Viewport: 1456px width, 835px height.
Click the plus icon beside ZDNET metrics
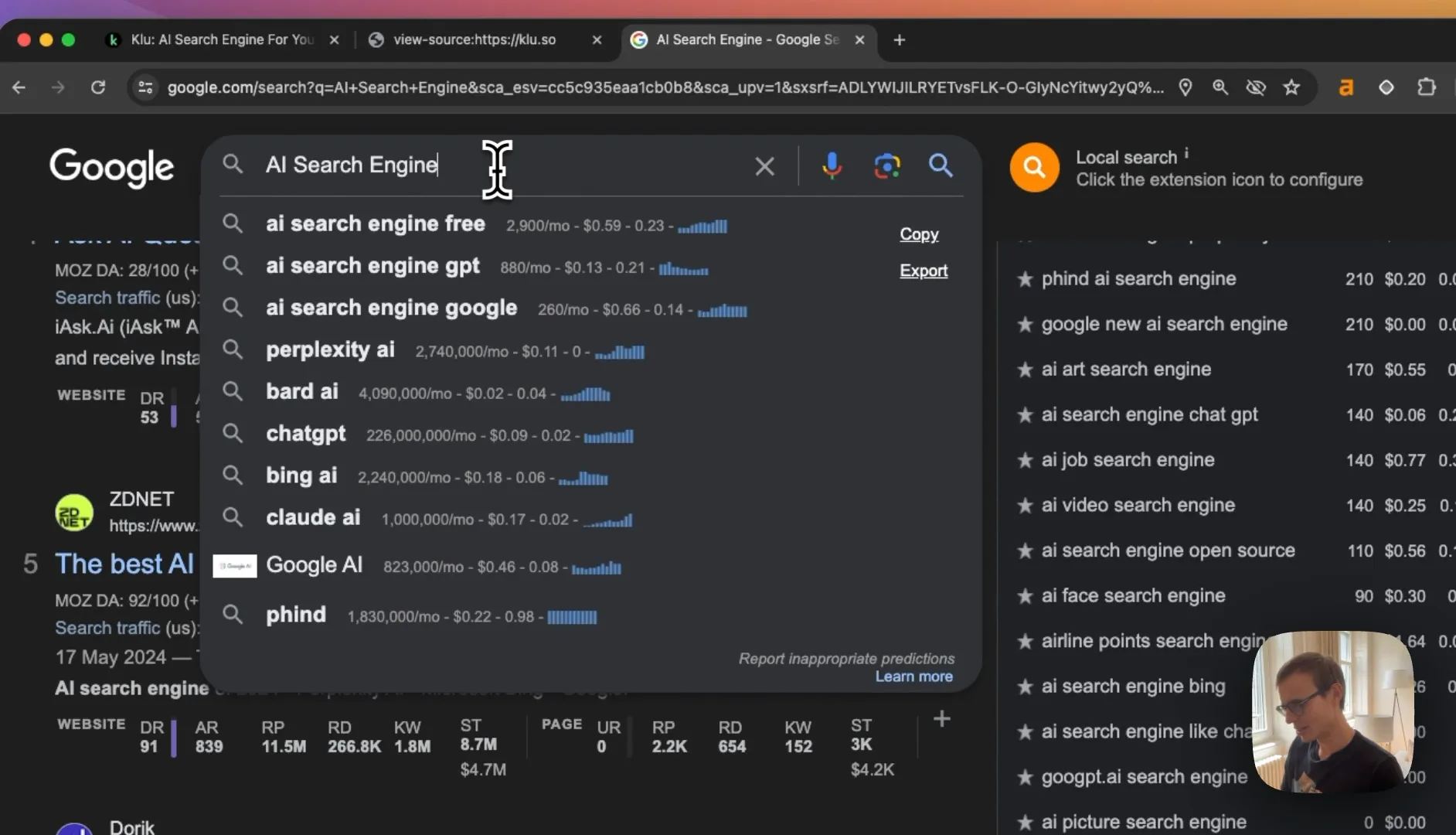[x=941, y=719]
